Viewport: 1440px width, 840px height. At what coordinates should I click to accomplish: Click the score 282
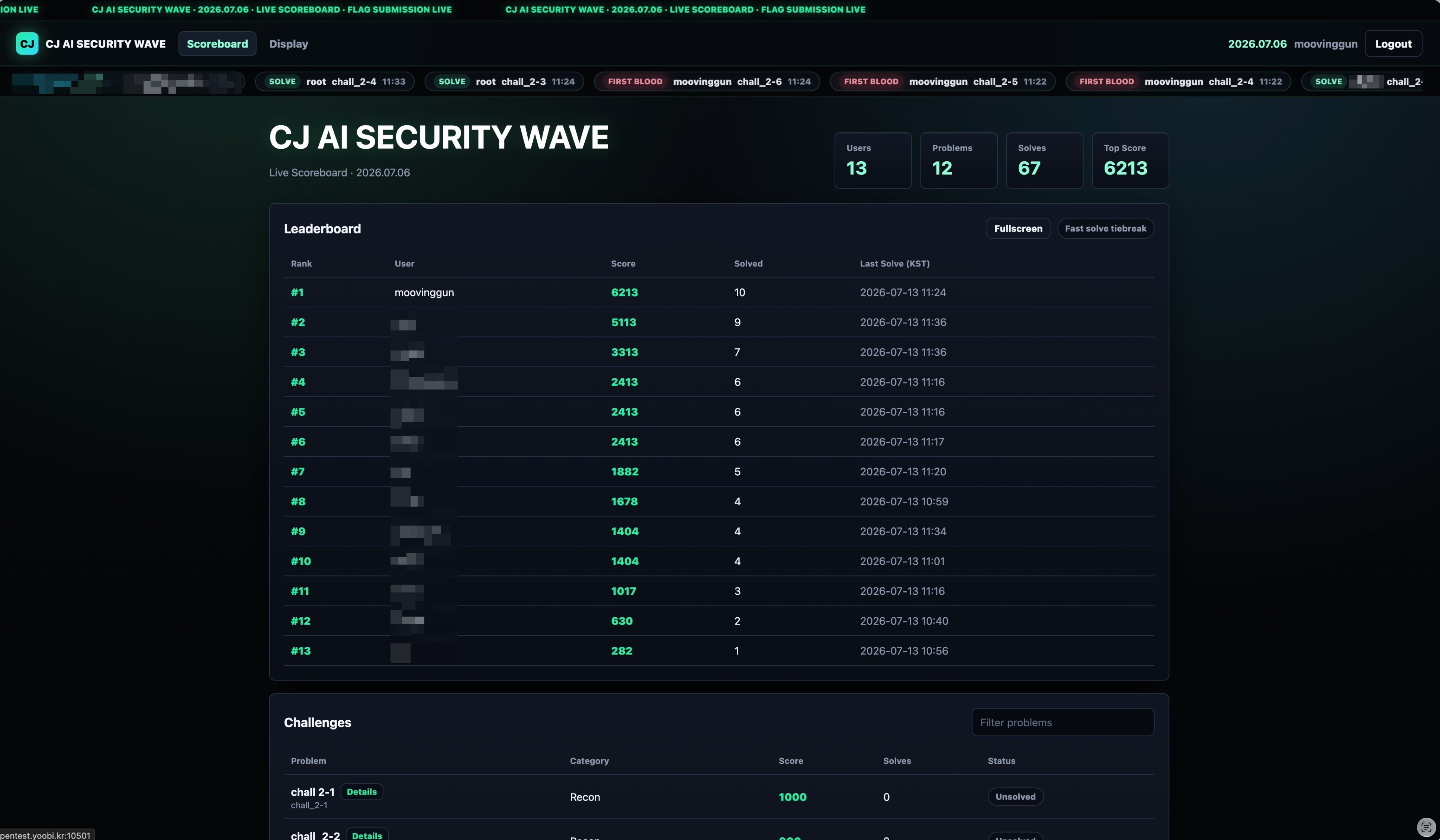[x=622, y=651]
